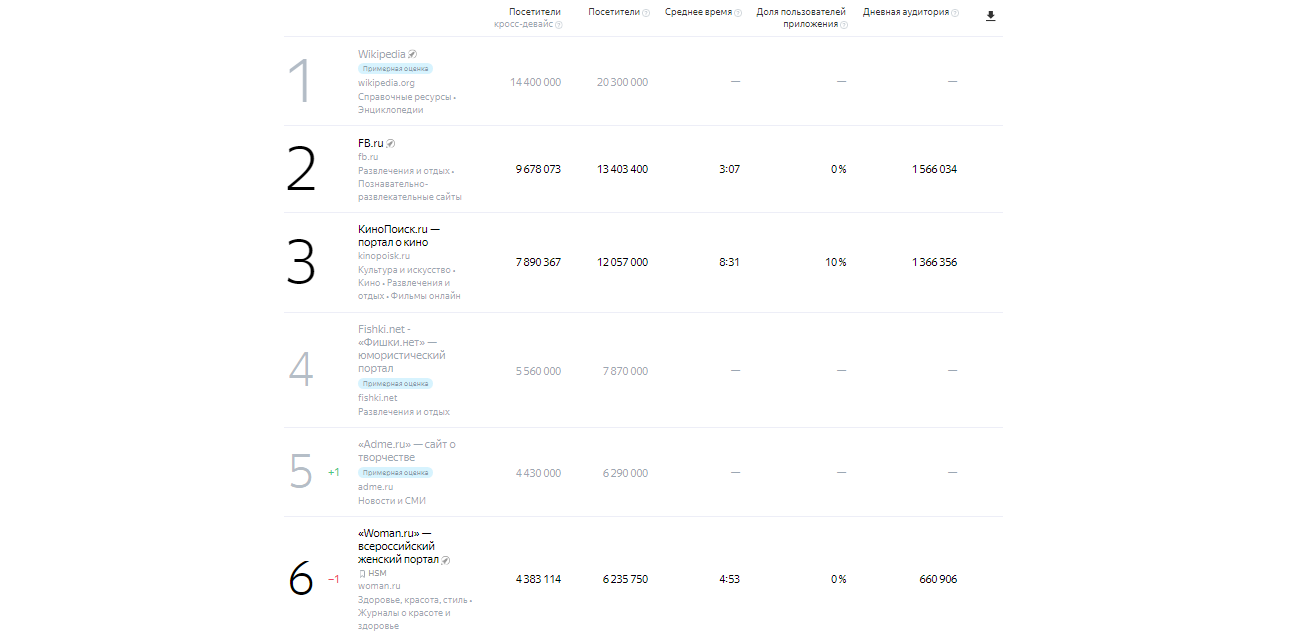
Task: Open КиноПоиск.ru — портал о кино title
Action: click(x=399, y=236)
